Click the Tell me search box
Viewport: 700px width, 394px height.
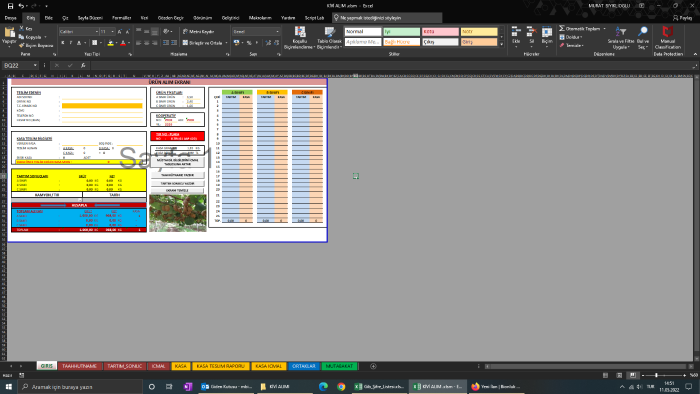pos(387,18)
